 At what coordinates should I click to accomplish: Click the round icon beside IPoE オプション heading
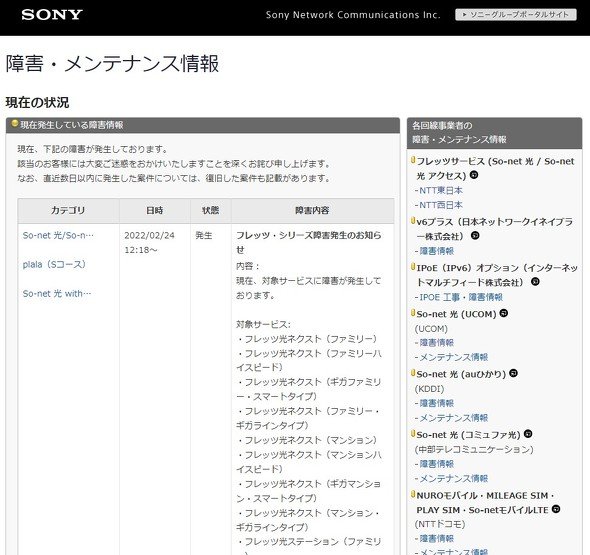pyautogui.click(x=535, y=281)
